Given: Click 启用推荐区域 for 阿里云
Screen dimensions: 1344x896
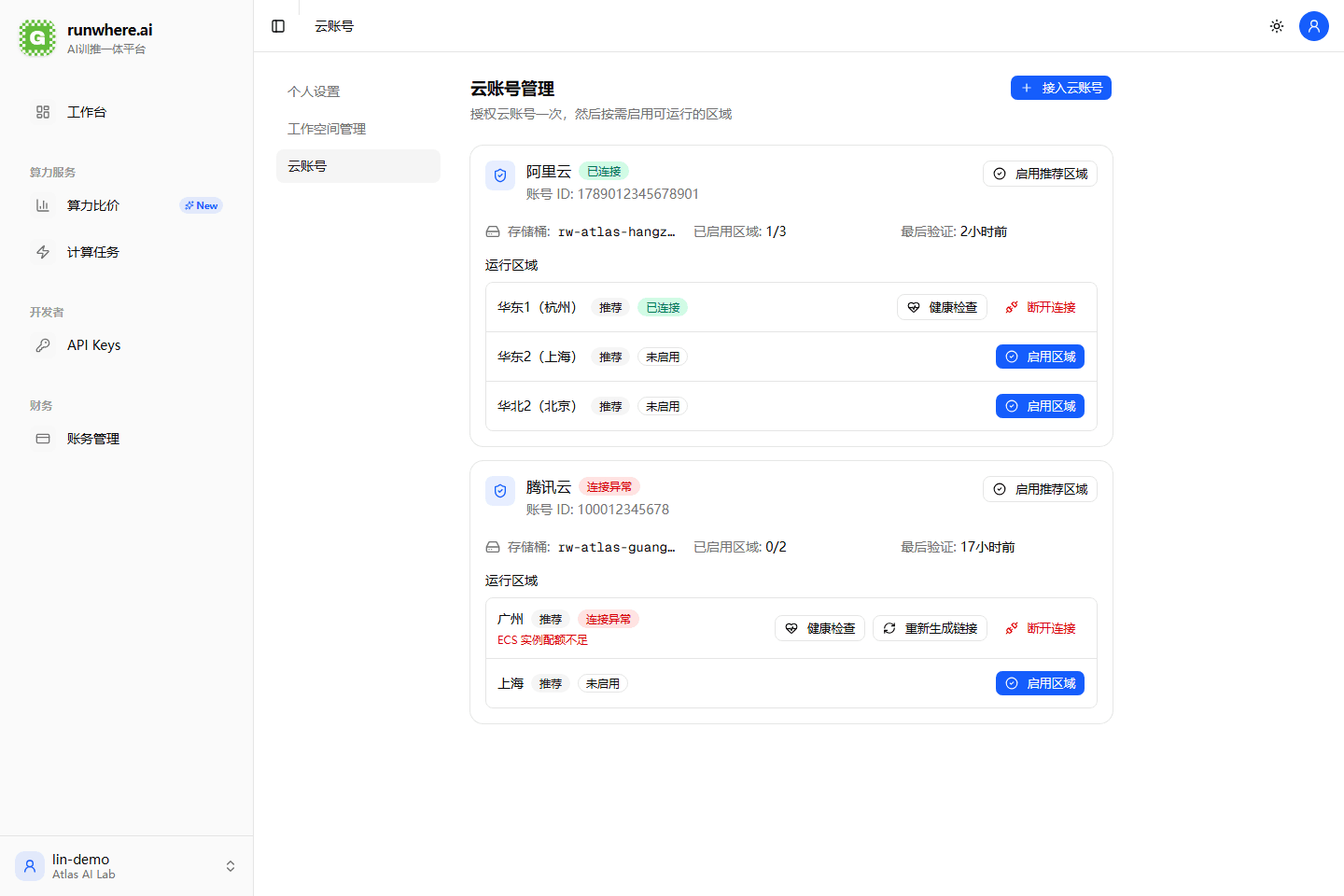Looking at the screenshot, I should point(1040,174).
